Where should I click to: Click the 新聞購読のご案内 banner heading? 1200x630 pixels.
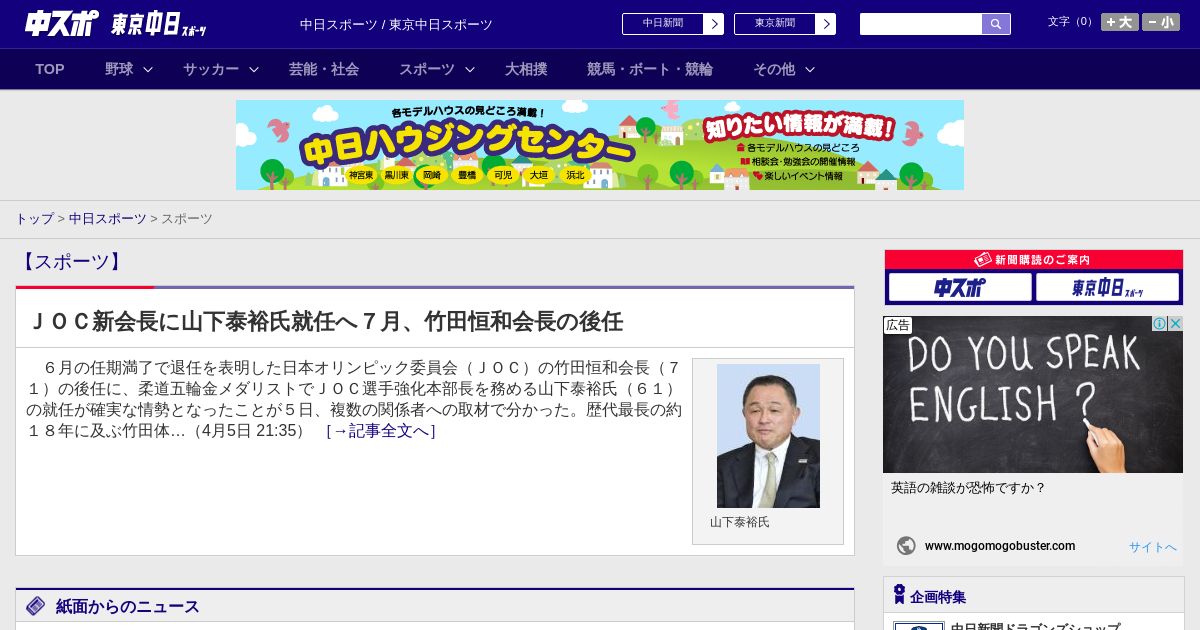coord(1034,259)
